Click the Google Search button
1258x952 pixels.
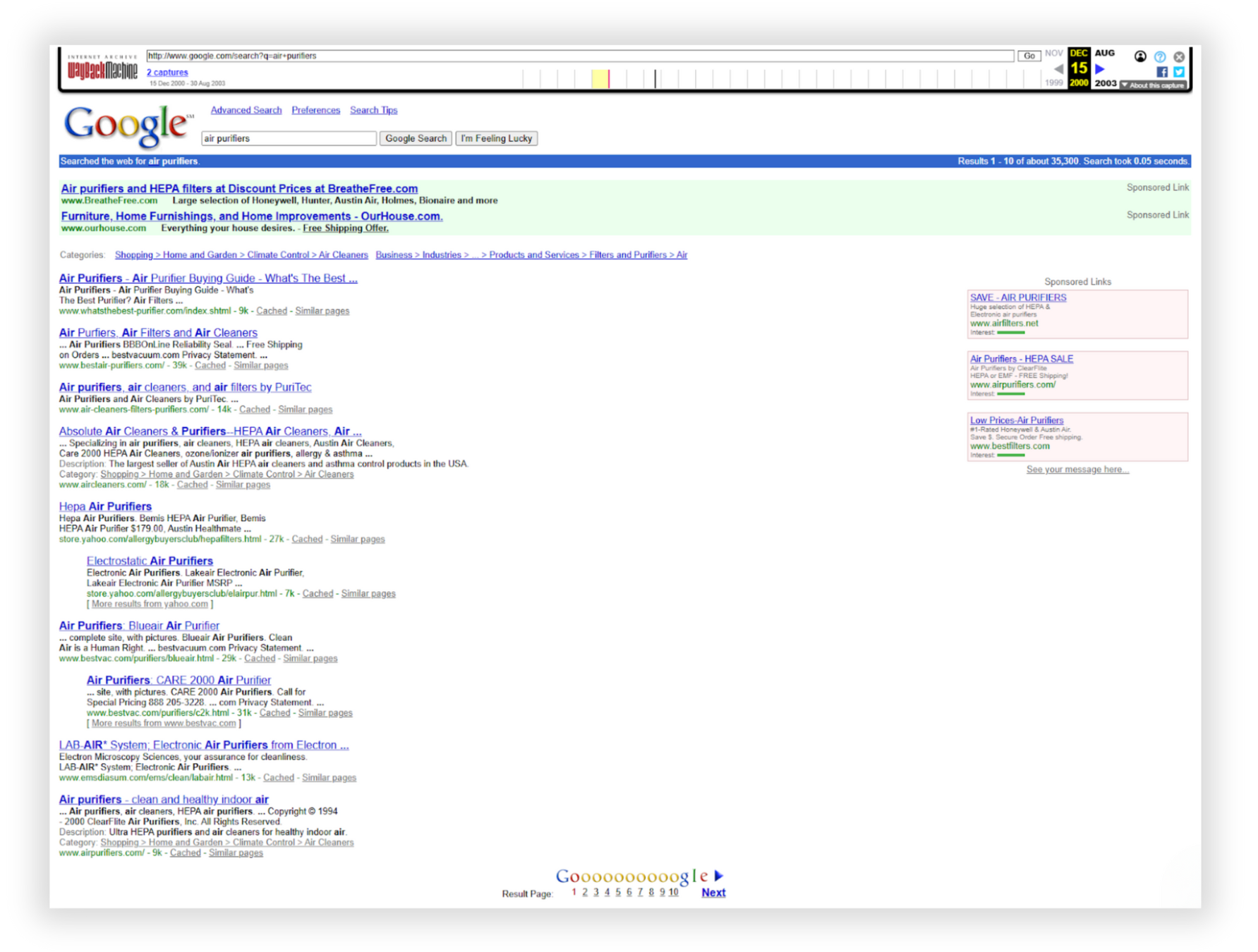[416, 138]
